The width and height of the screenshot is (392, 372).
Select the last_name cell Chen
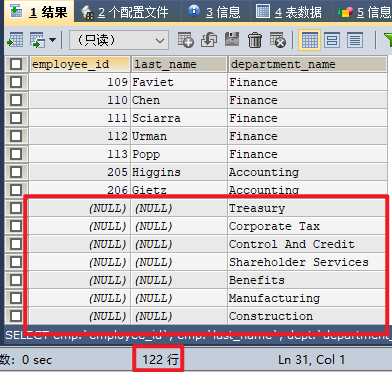pos(179,100)
